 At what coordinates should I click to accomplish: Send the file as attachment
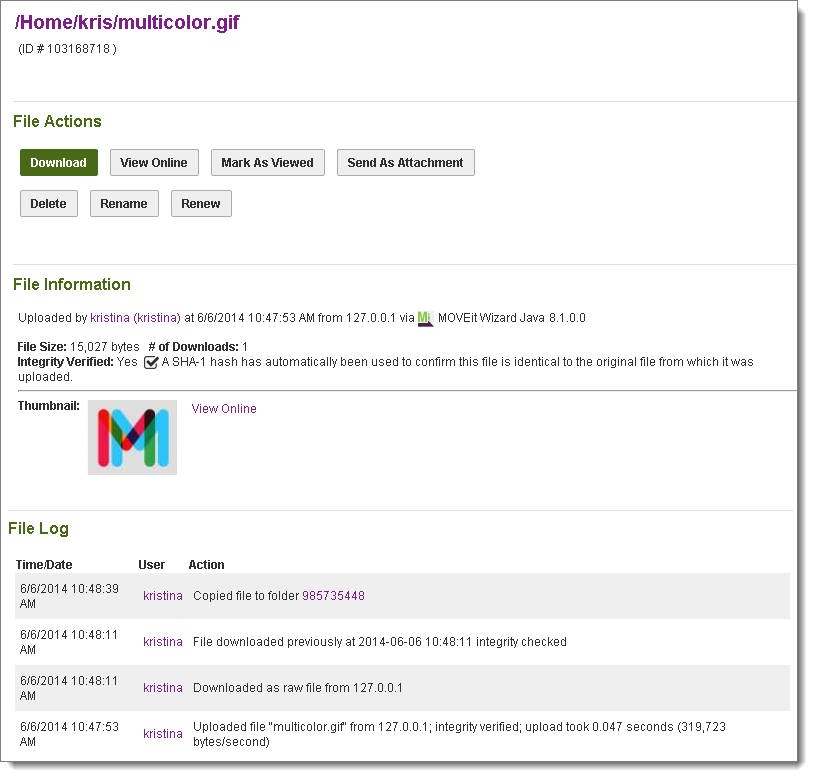(x=405, y=162)
